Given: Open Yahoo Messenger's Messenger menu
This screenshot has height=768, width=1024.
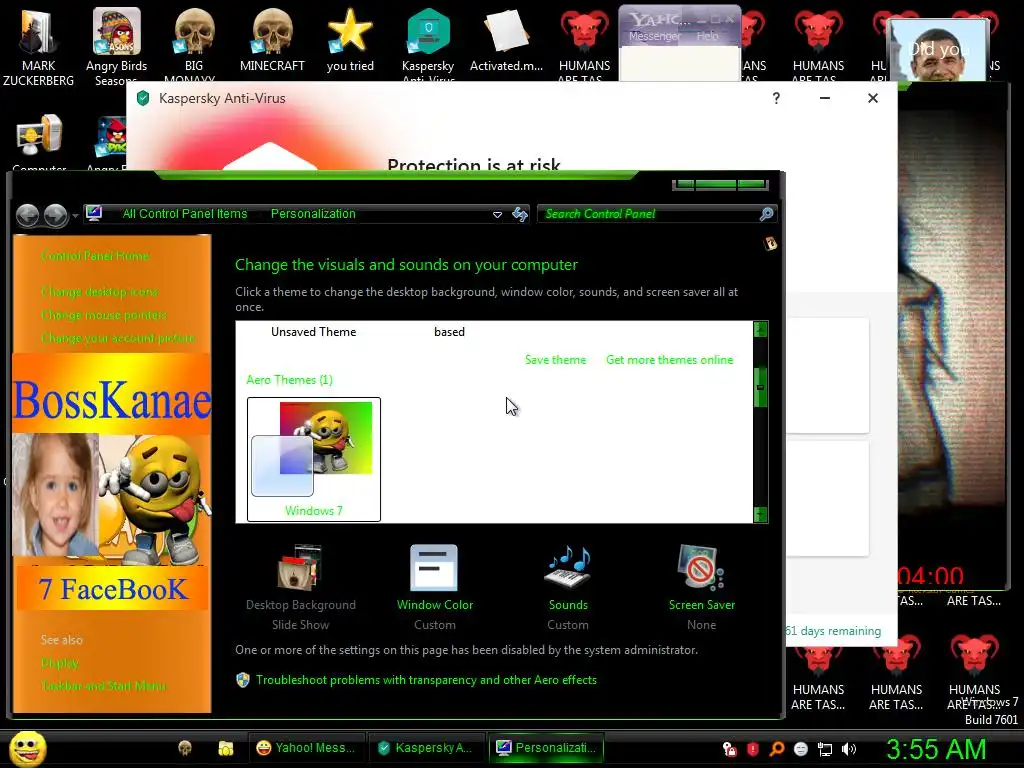Looking at the screenshot, I should [654, 37].
